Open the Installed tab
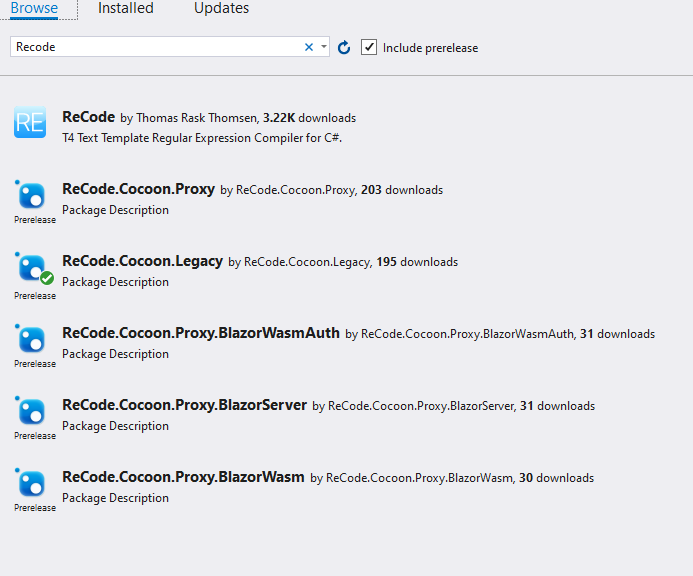693x576 pixels. (x=126, y=8)
